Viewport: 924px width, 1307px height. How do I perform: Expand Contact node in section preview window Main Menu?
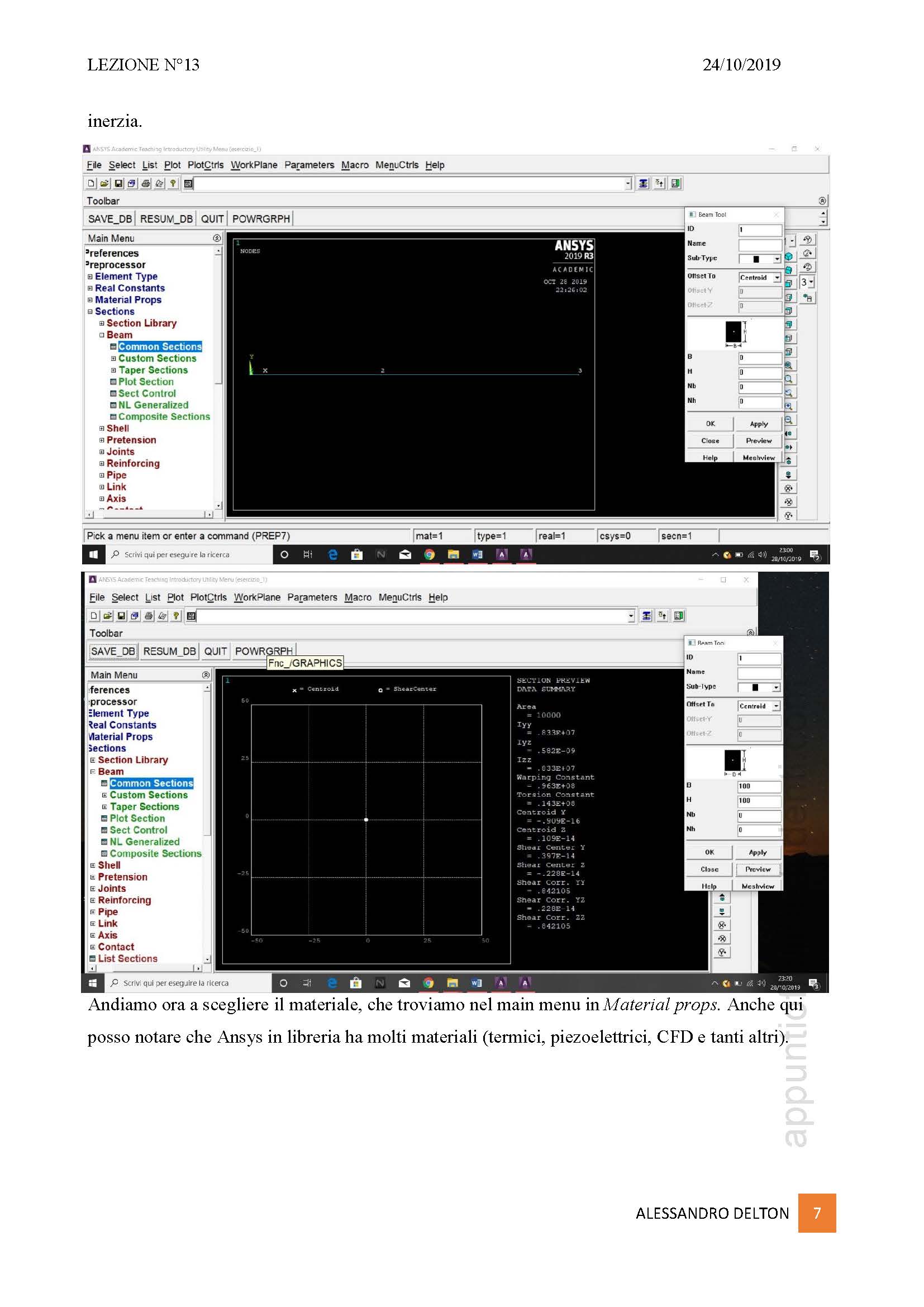pos(93,947)
